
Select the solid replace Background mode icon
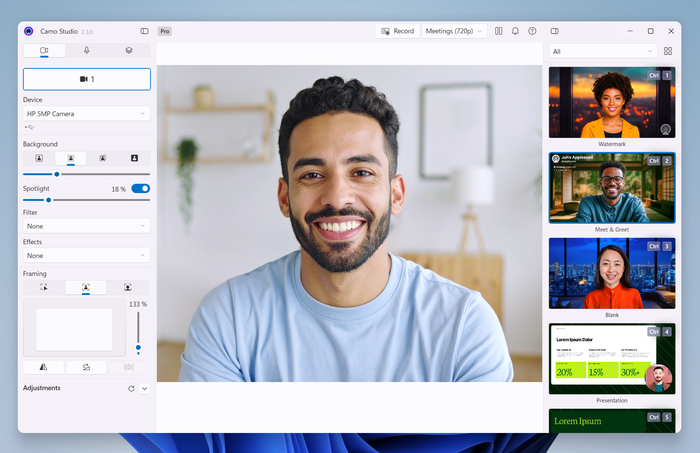point(134,158)
